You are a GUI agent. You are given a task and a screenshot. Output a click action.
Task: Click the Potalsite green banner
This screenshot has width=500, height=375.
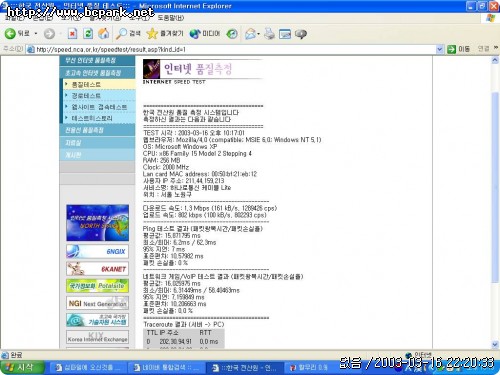[x=97, y=286]
